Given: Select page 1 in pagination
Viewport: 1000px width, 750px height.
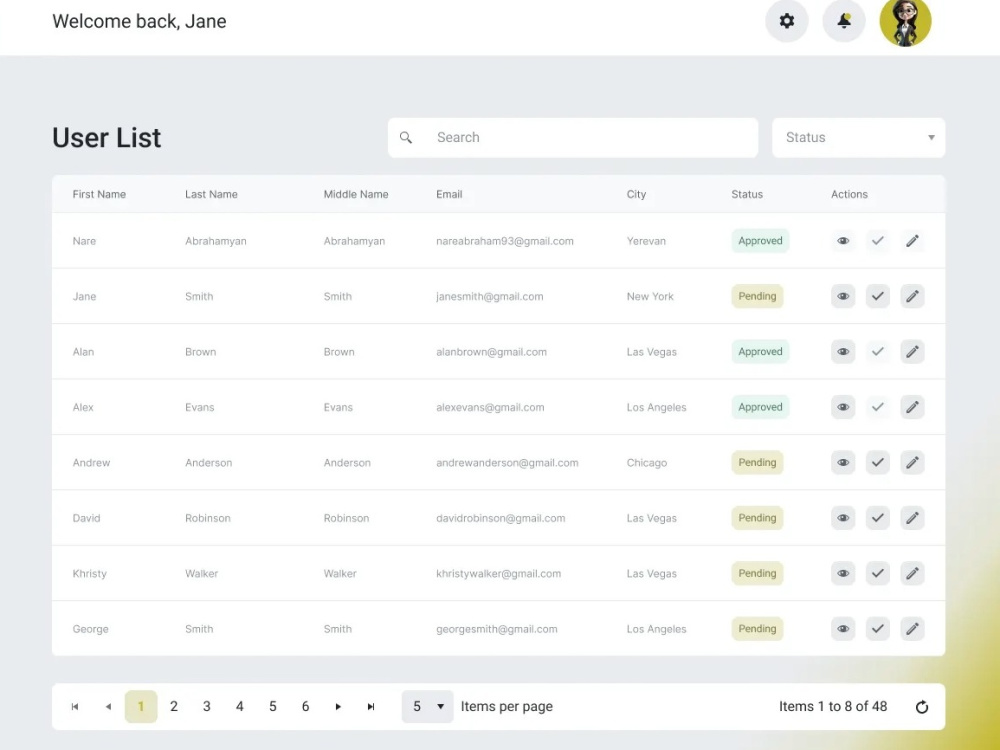Looking at the screenshot, I should click(141, 707).
